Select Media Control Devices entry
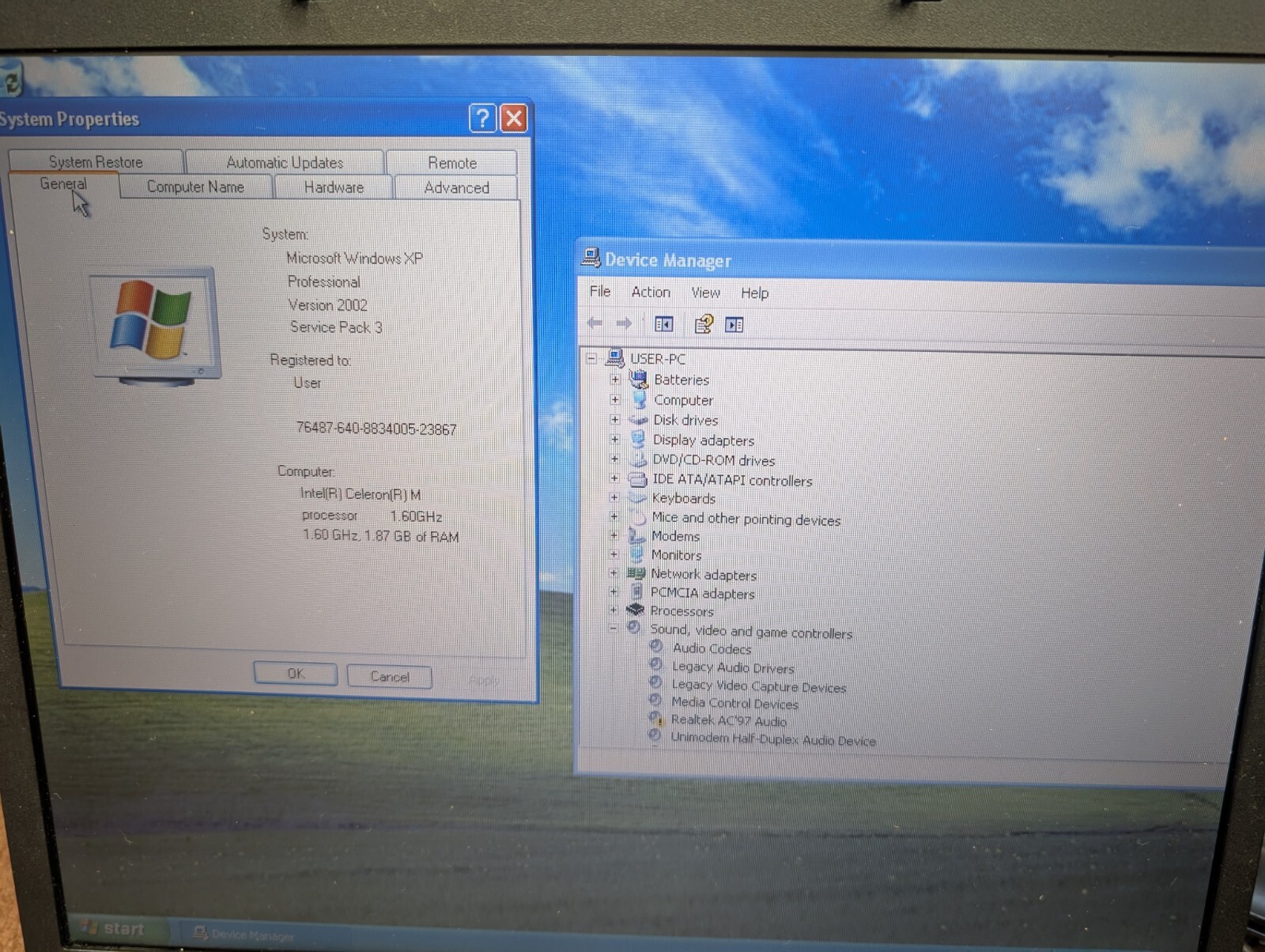The width and height of the screenshot is (1265, 952). tap(734, 703)
